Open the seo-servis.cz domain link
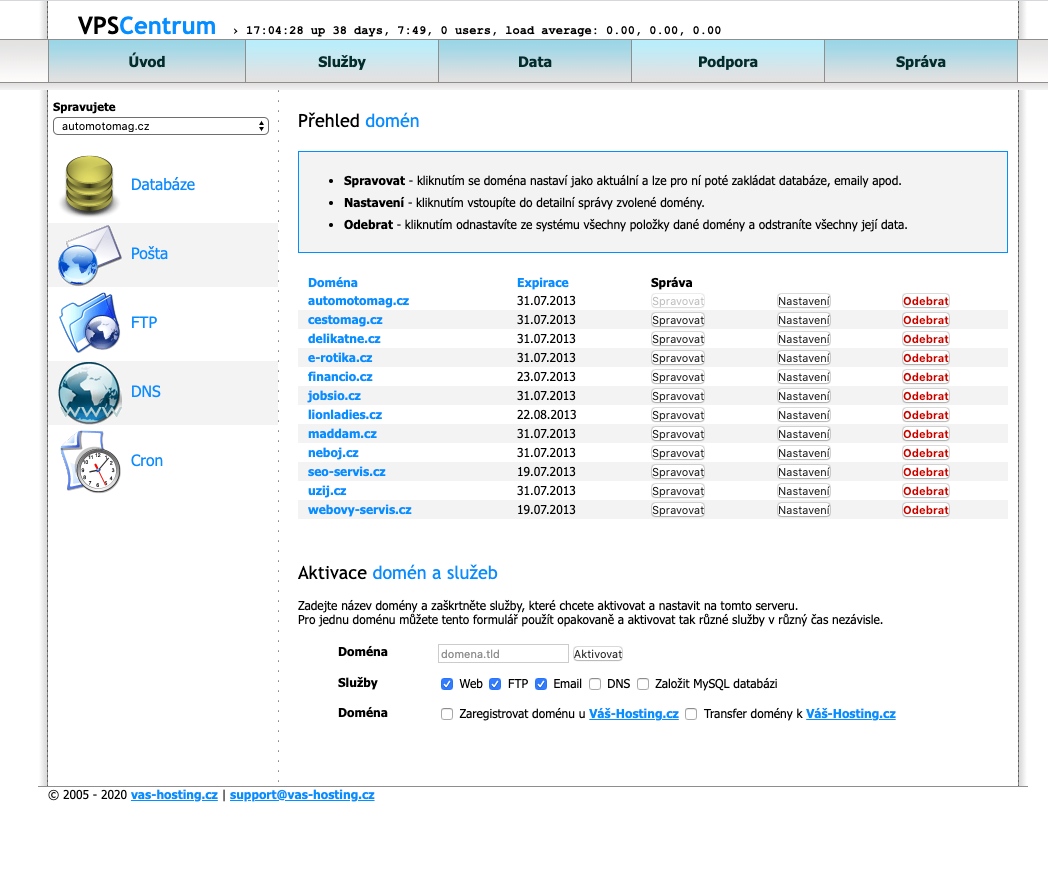Image resolution: width=1048 pixels, height=872 pixels. pyautogui.click(x=346, y=472)
